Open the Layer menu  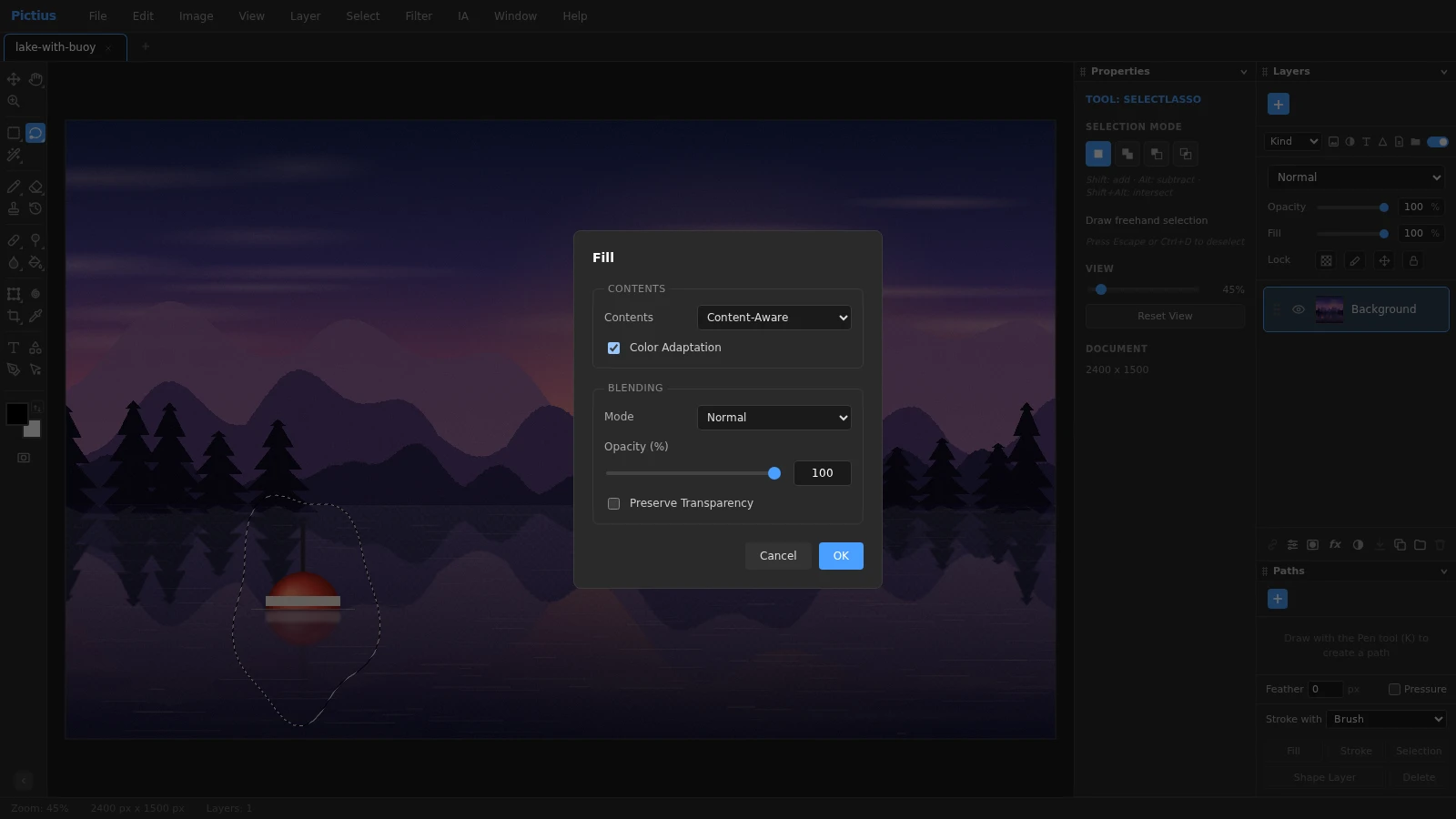click(x=305, y=16)
